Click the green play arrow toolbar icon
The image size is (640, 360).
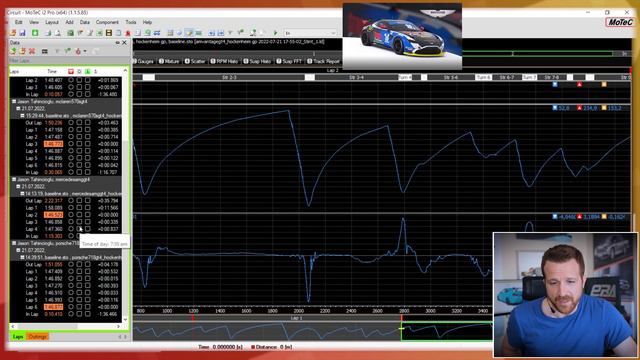point(276,33)
